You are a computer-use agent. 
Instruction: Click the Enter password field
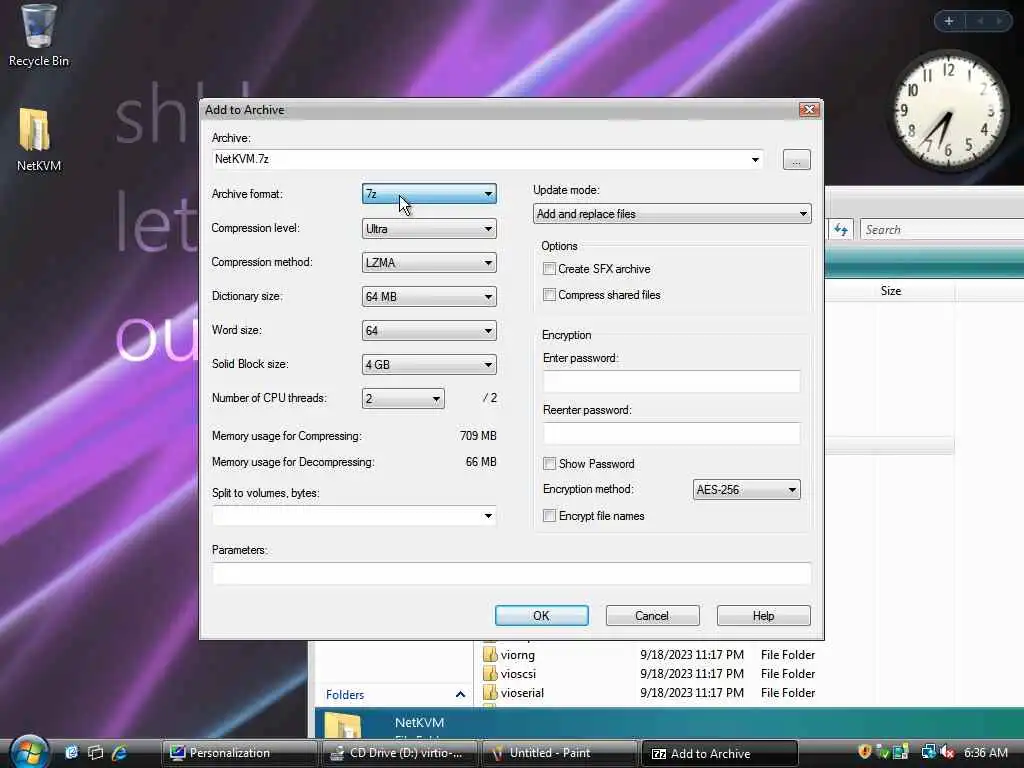[x=671, y=381]
